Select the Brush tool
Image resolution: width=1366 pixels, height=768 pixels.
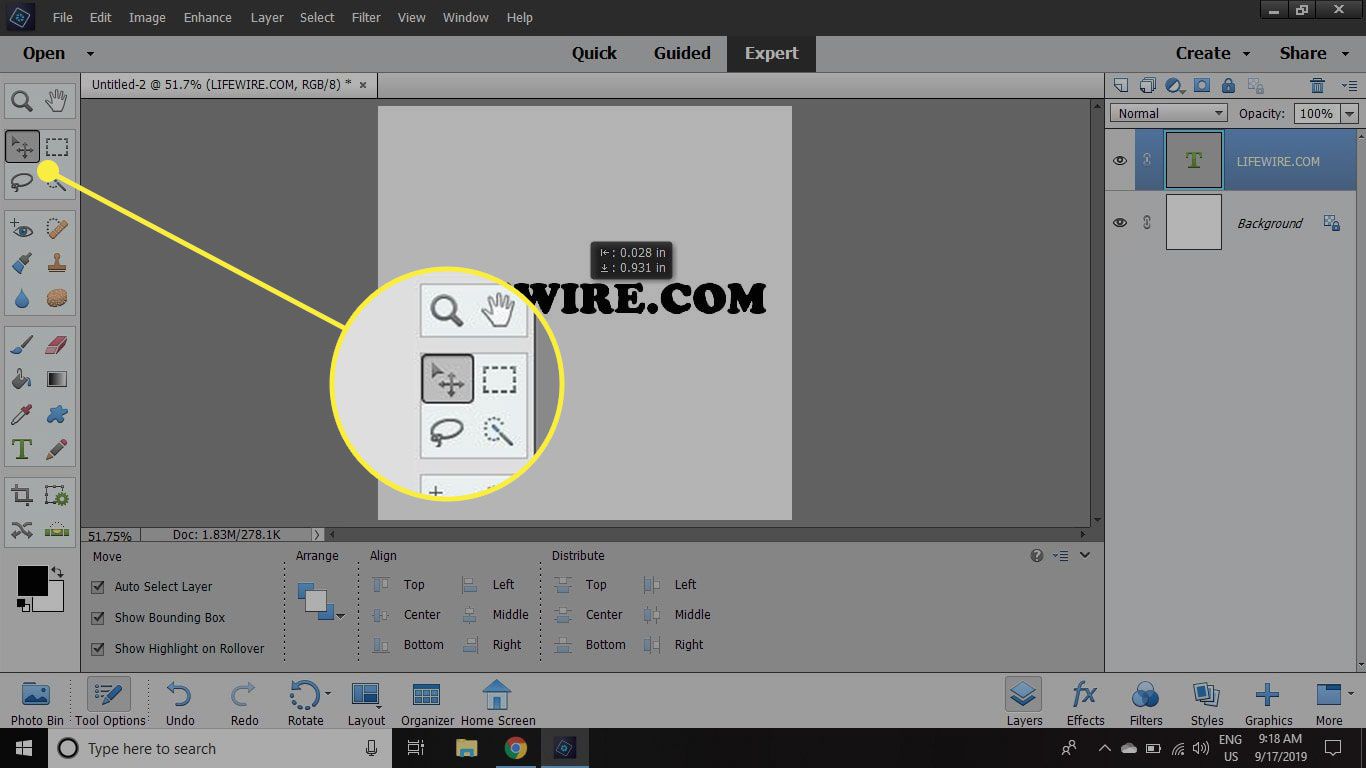pyautogui.click(x=22, y=346)
